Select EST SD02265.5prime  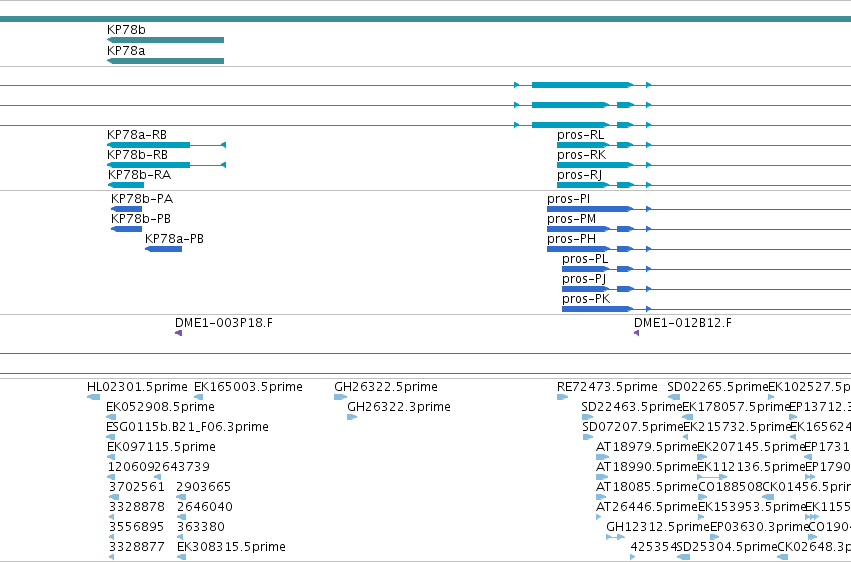pyautogui.click(x=674, y=397)
